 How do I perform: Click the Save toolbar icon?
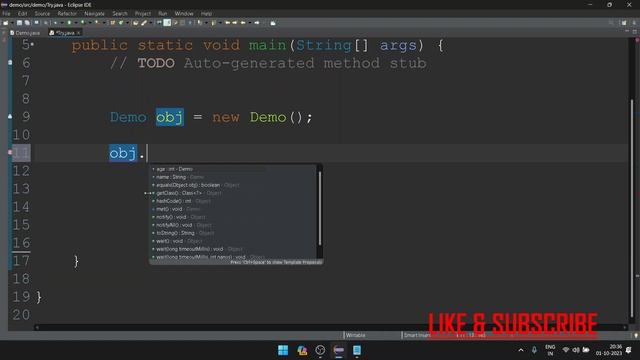pyautogui.click(x=19, y=23)
